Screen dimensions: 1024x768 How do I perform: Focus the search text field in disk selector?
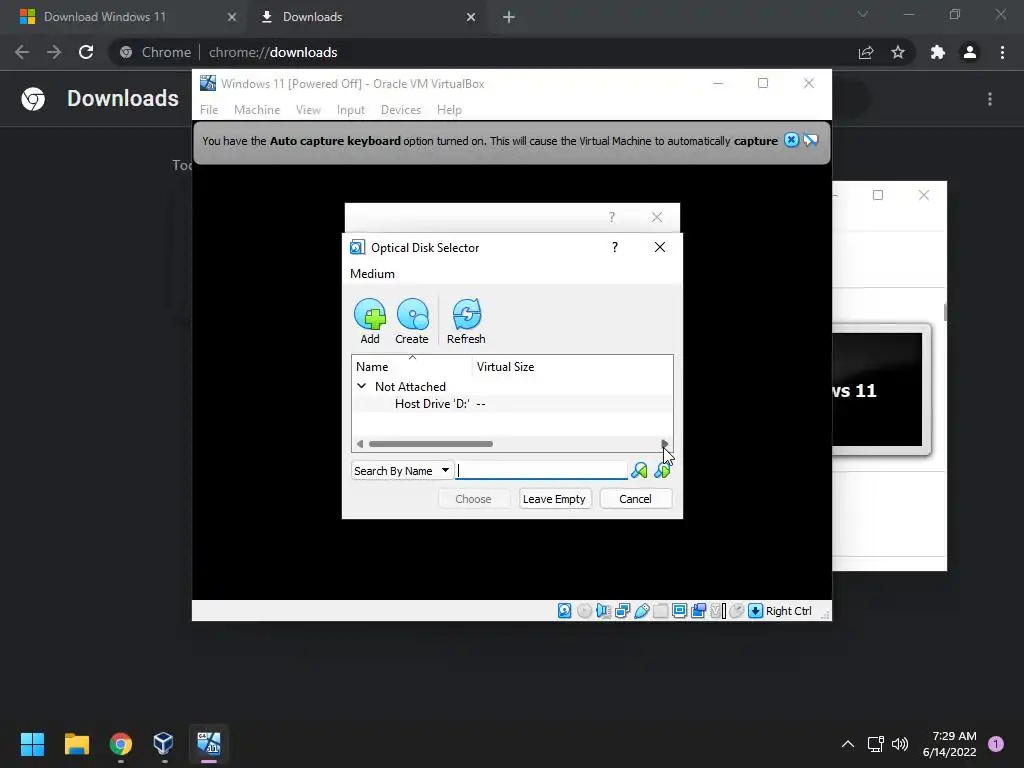tap(541, 470)
